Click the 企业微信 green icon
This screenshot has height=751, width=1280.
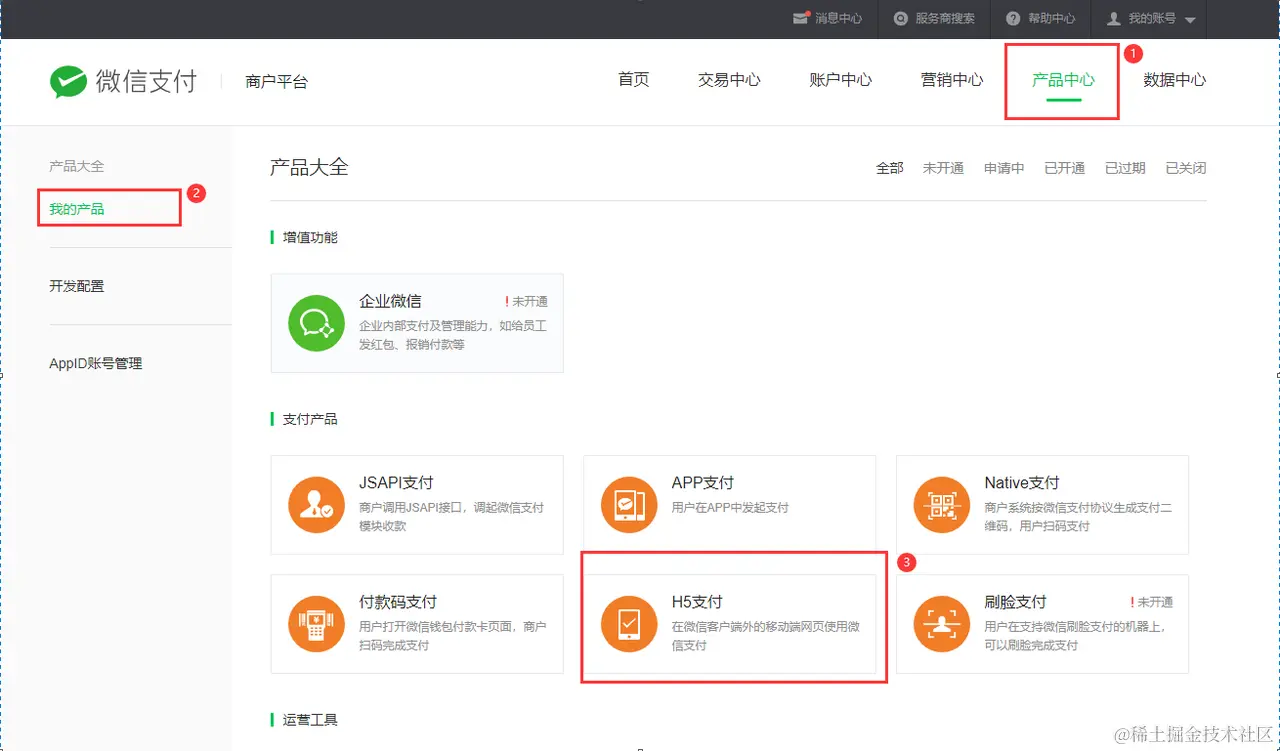pos(317,323)
